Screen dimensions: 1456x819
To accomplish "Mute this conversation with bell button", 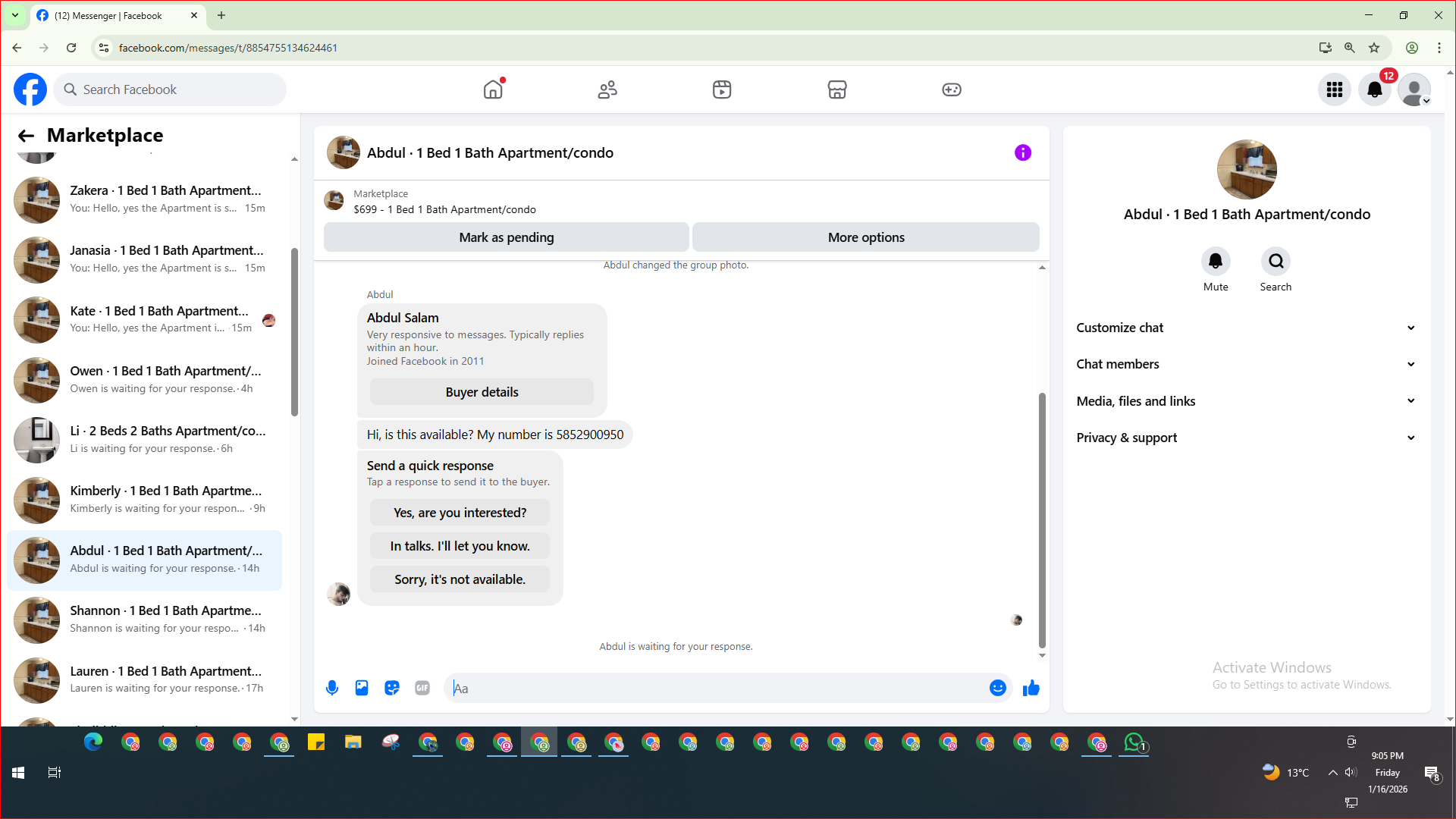I will pyautogui.click(x=1215, y=262).
